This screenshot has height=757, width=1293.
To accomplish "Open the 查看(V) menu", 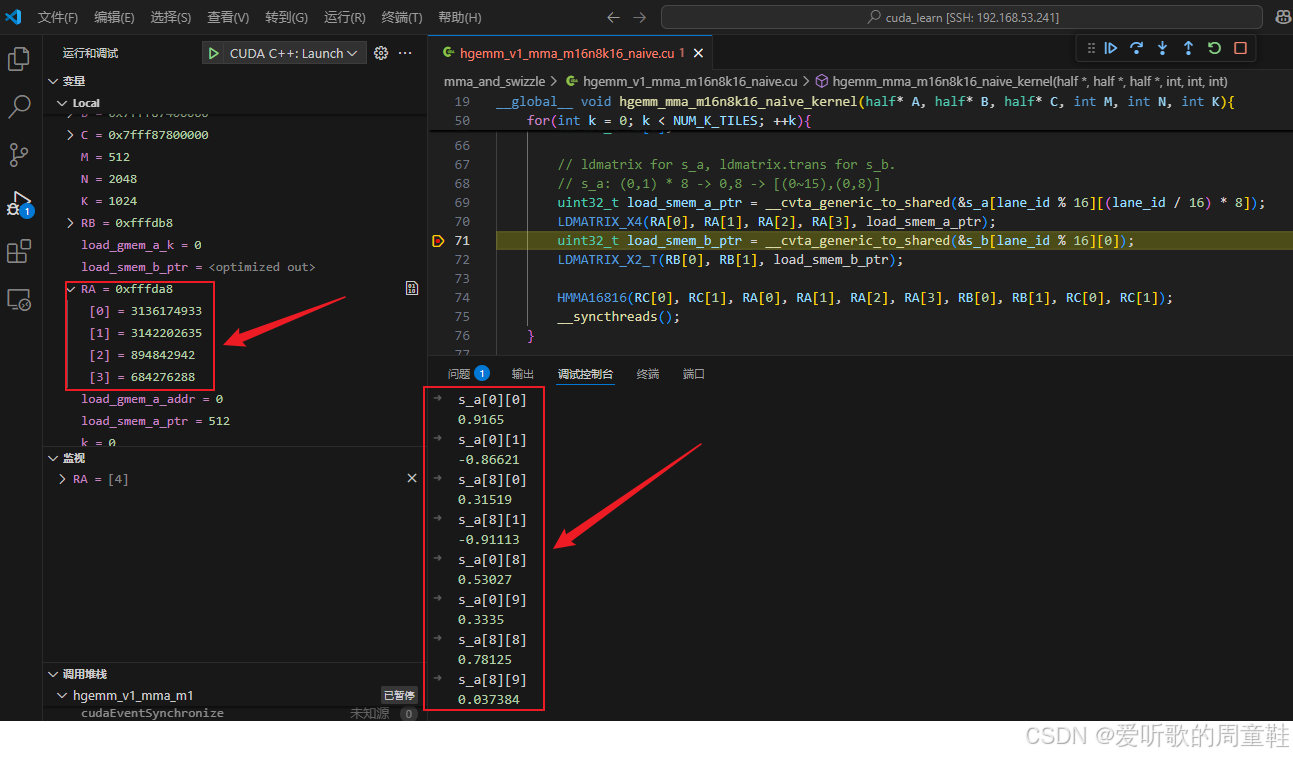I will 228,17.
